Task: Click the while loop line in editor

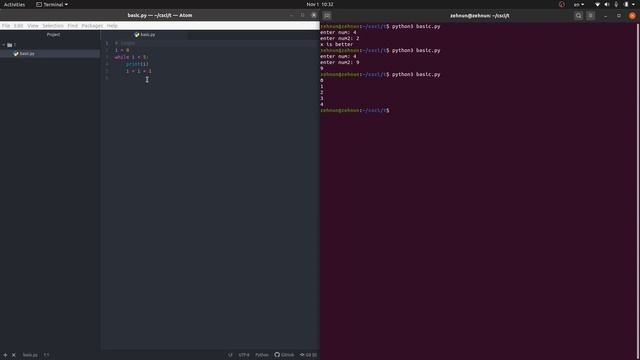Action: click(x=131, y=57)
